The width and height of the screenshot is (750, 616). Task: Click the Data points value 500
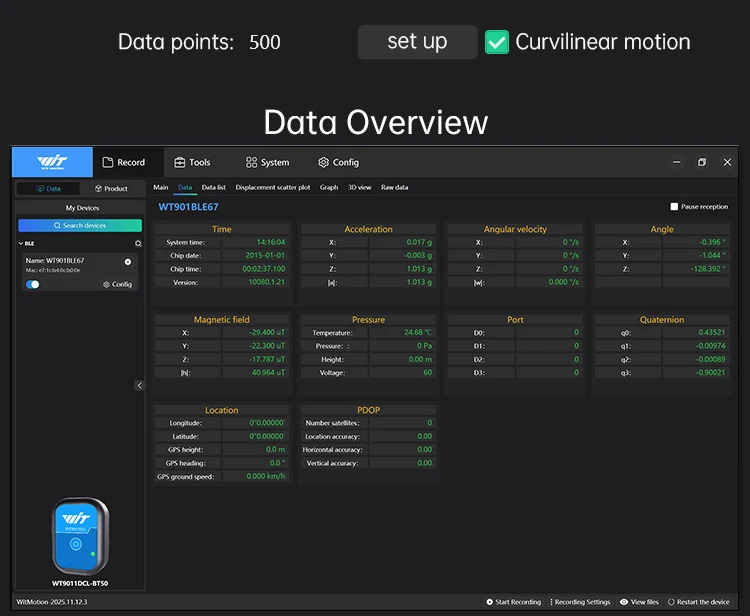point(265,42)
